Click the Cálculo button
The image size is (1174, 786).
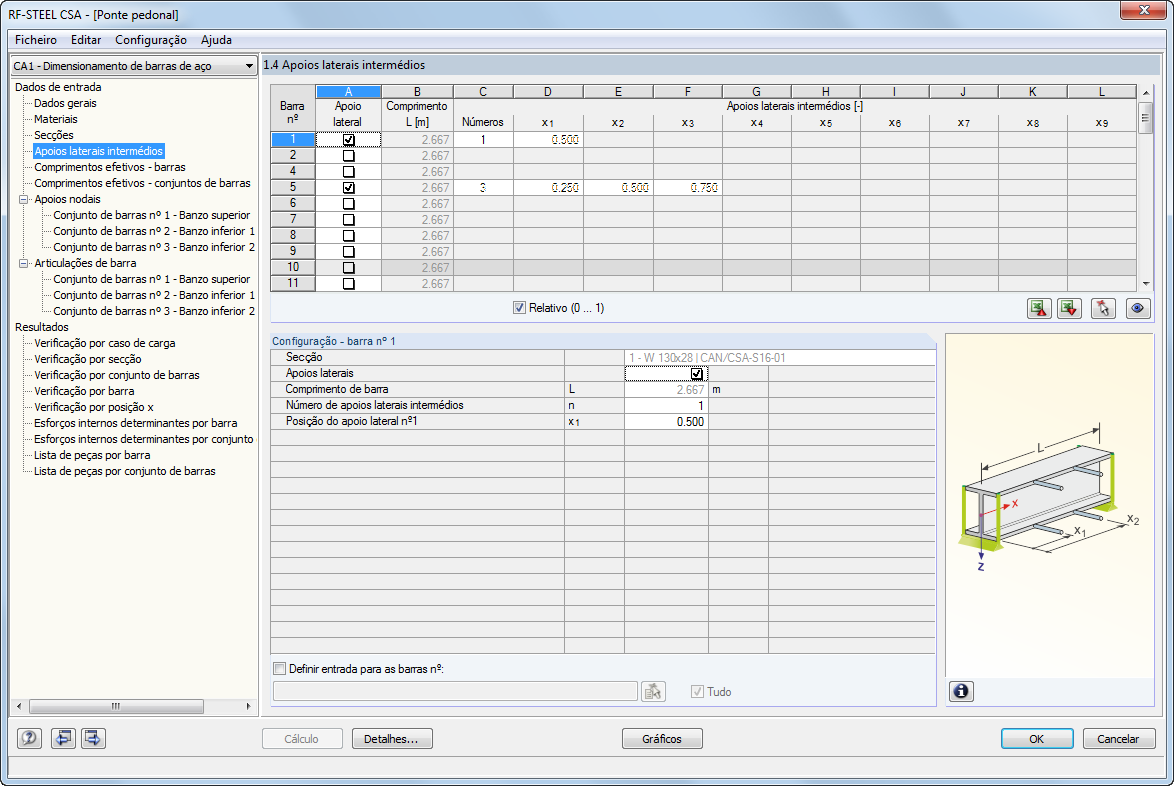(x=302, y=739)
